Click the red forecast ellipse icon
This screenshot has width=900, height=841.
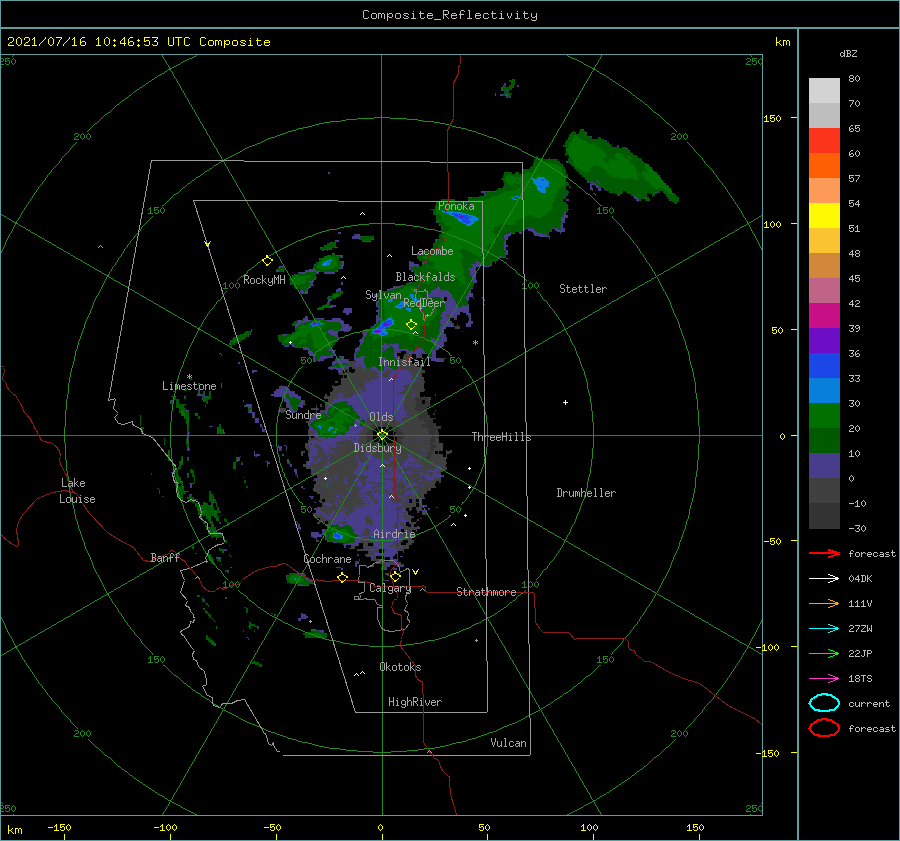pyautogui.click(x=824, y=728)
